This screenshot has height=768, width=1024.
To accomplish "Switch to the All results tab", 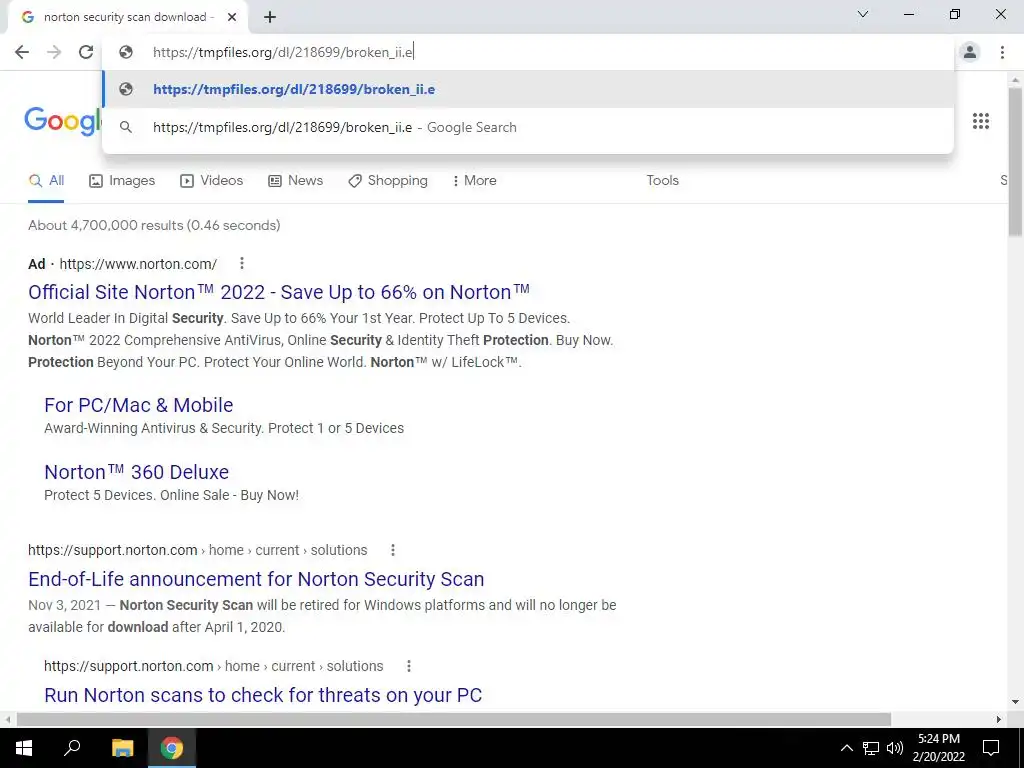I will [x=46, y=181].
